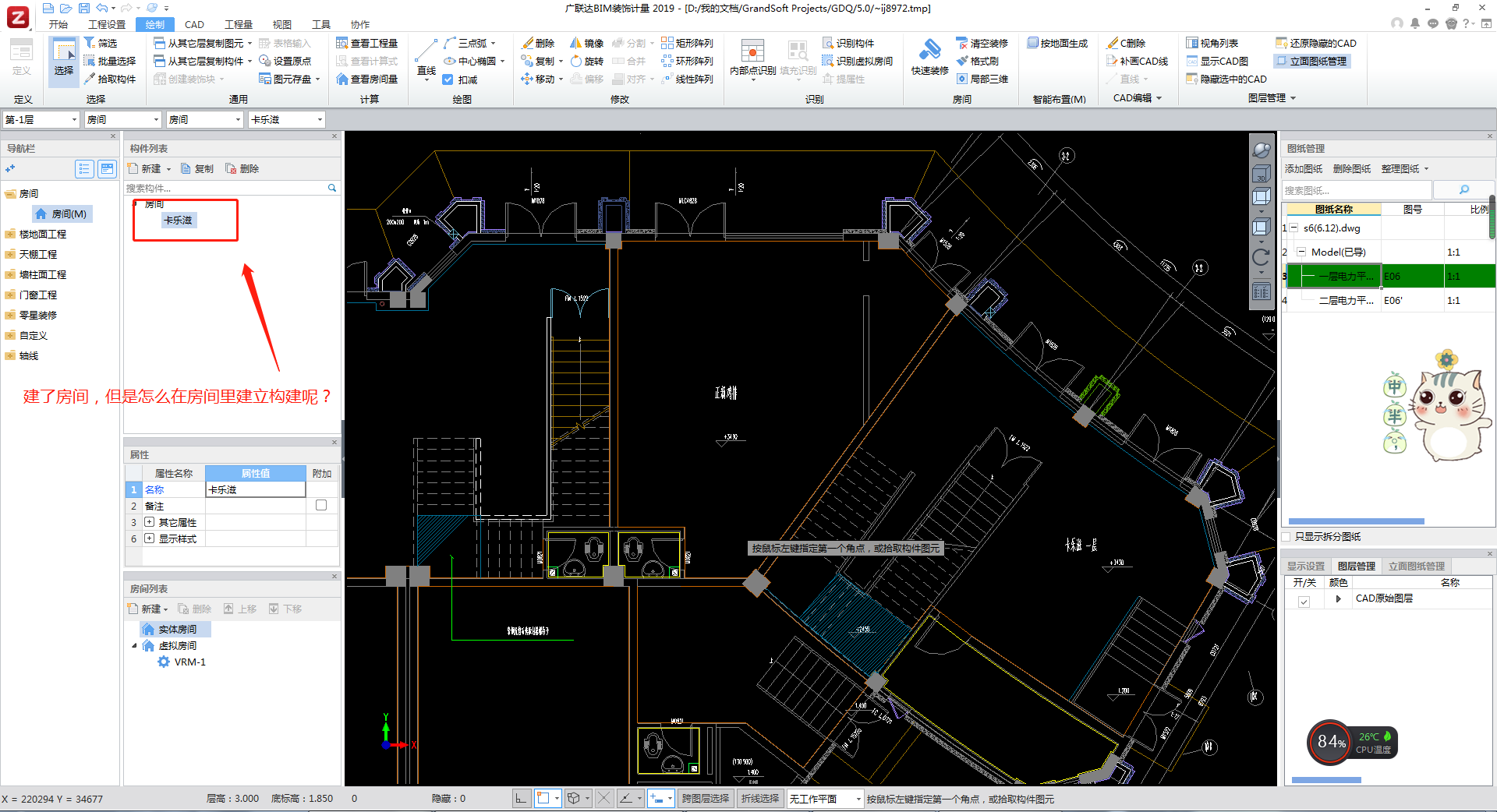1497x812 pixels.
Task: Click the 格式刷 format painter
Action: (x=978, y=61)
